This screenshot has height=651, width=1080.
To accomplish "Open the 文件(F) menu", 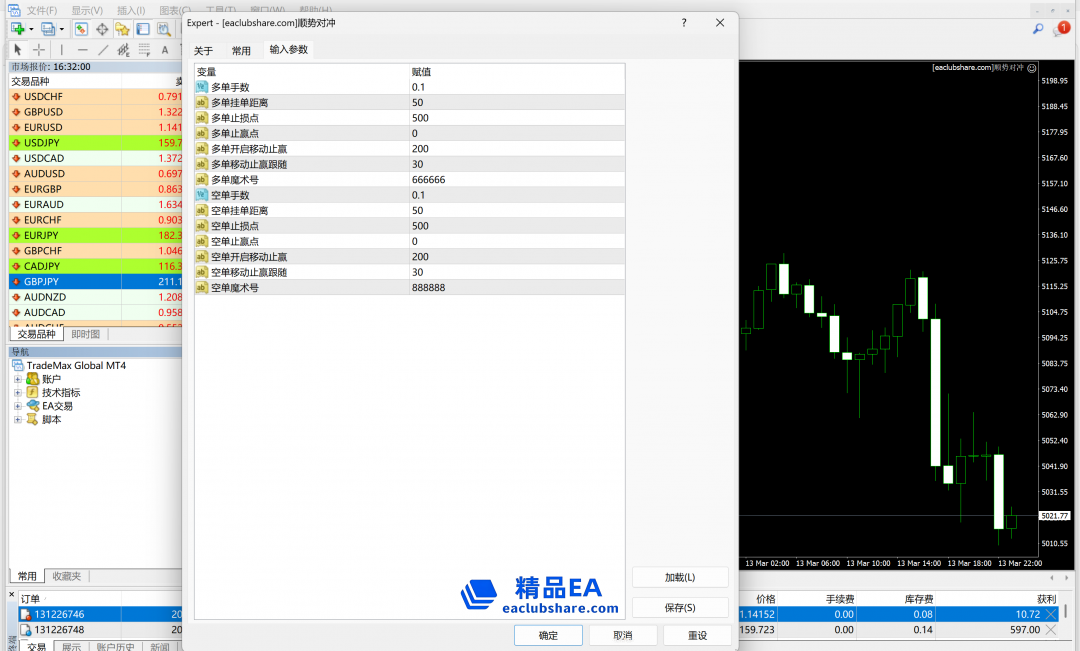I will (x=42, y=10).
